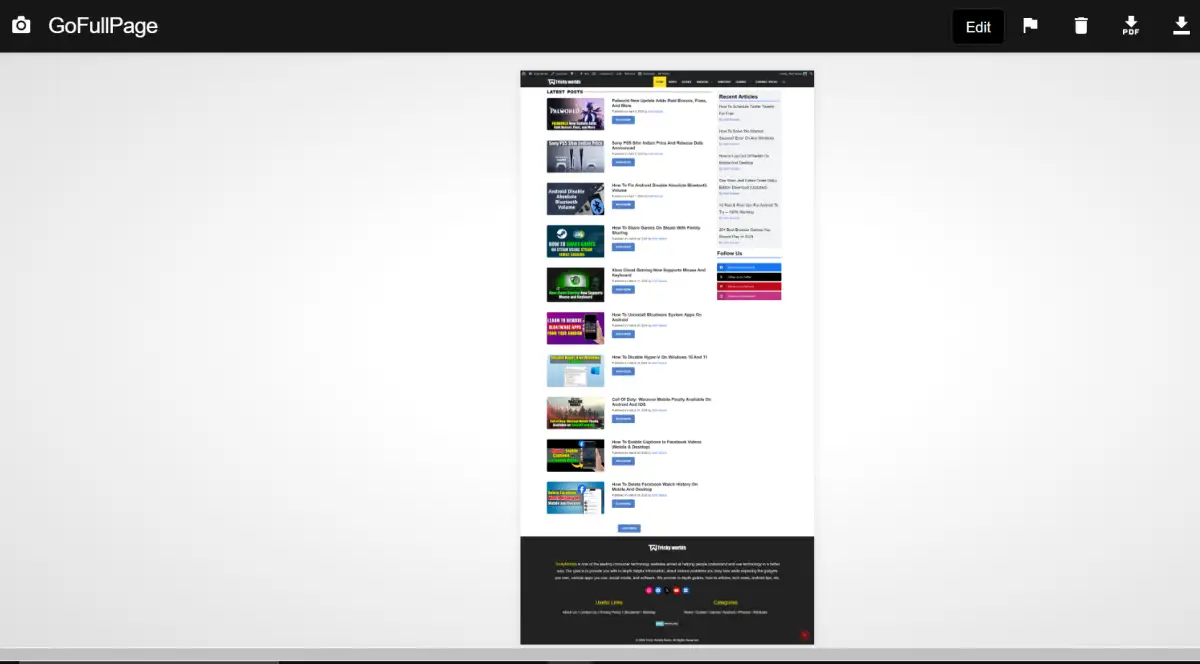Viewport: 1200px width, 664px height.
Task: Click the GoFullPage camera icon
Action: point(21,25)
